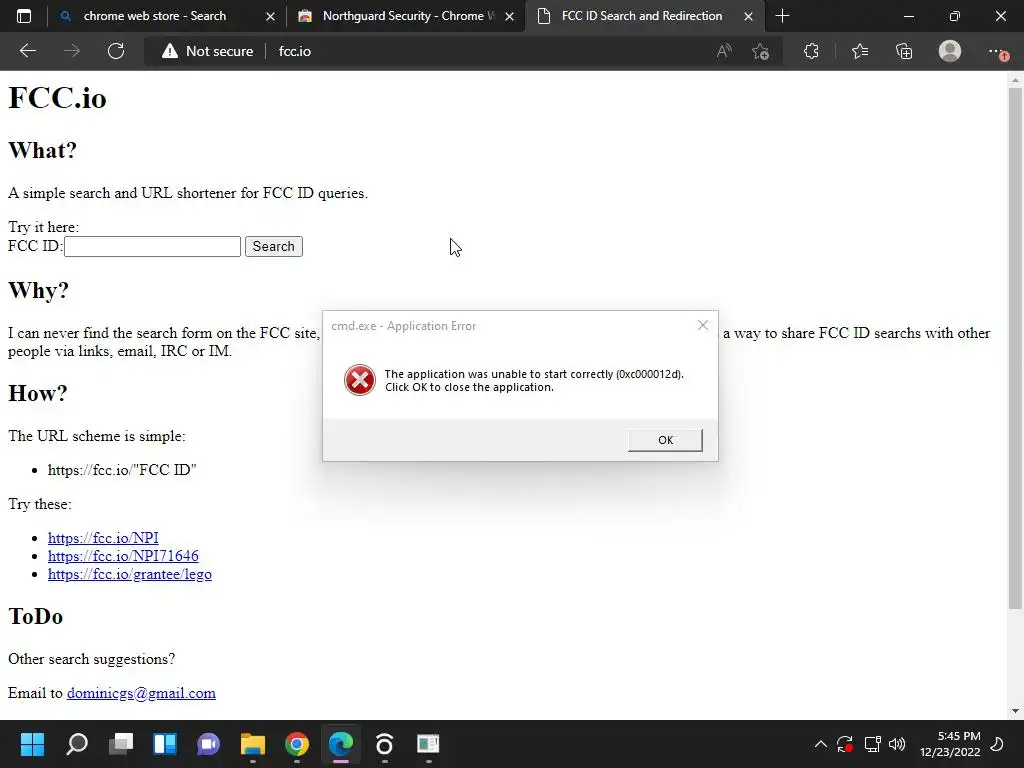1024x768 pixels.
Task: Click the error dialog red X icon
Action: click(360, 380)
